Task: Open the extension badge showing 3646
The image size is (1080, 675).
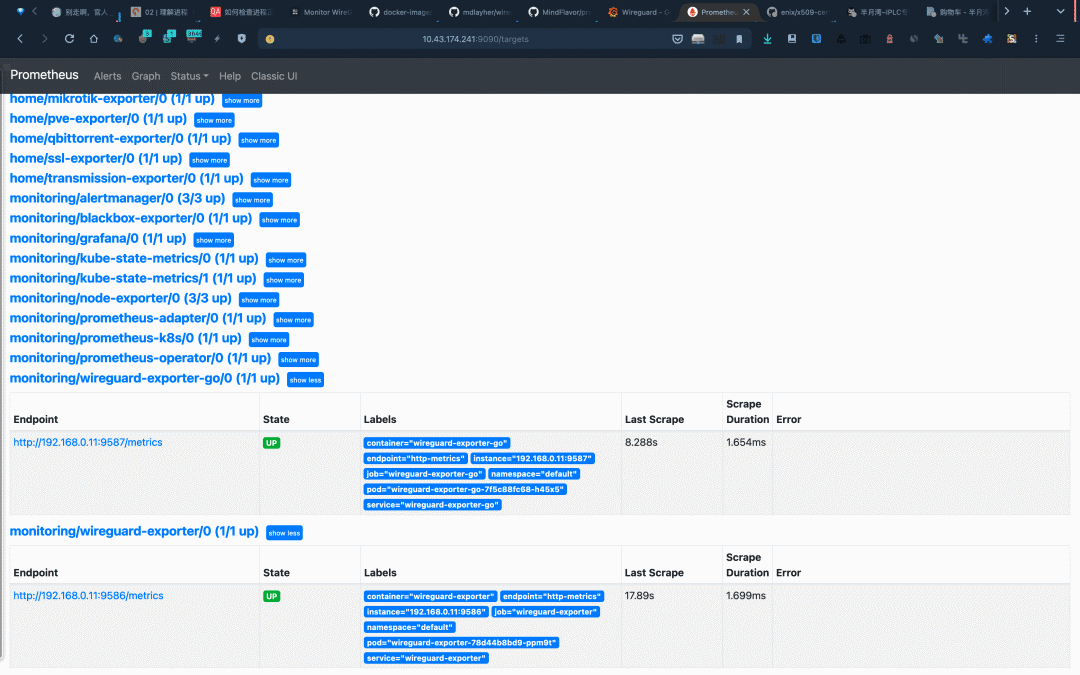Action: click(x=193, y=38)
